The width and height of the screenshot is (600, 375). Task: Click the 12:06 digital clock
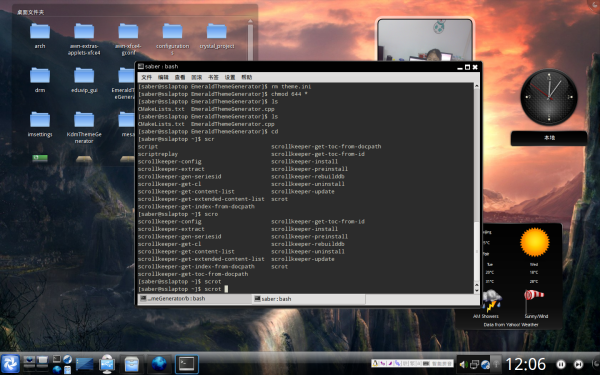point(525,364)
